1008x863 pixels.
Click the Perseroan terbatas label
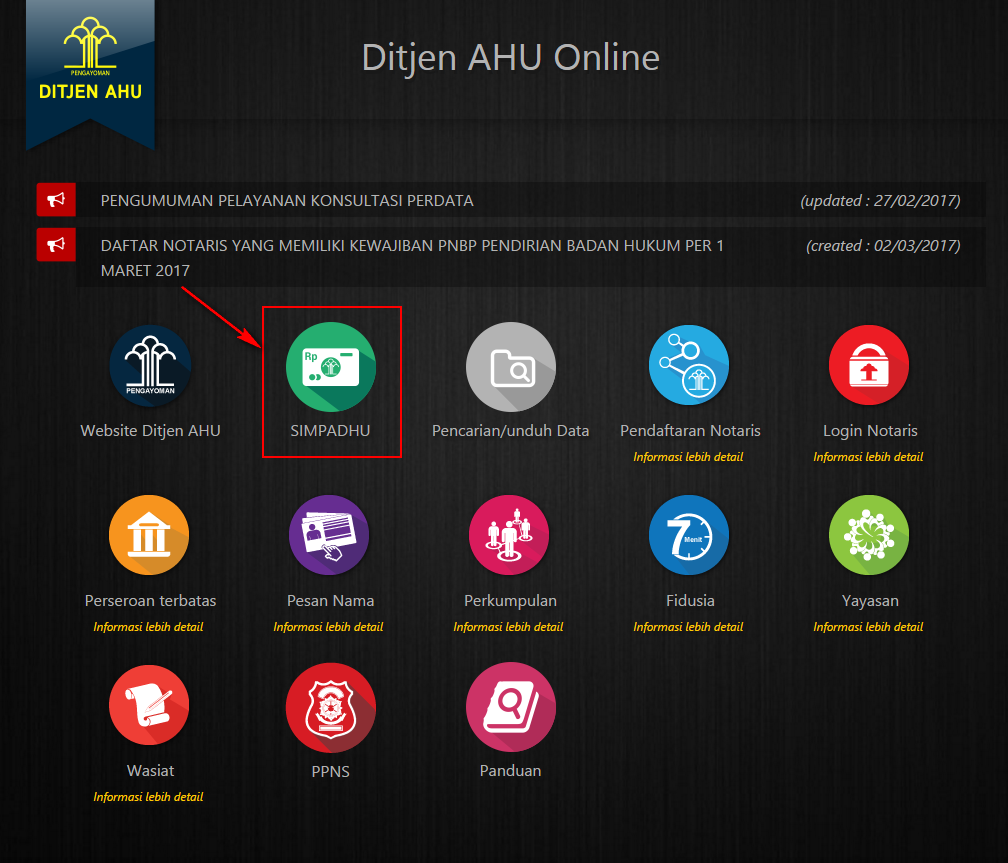150,601
